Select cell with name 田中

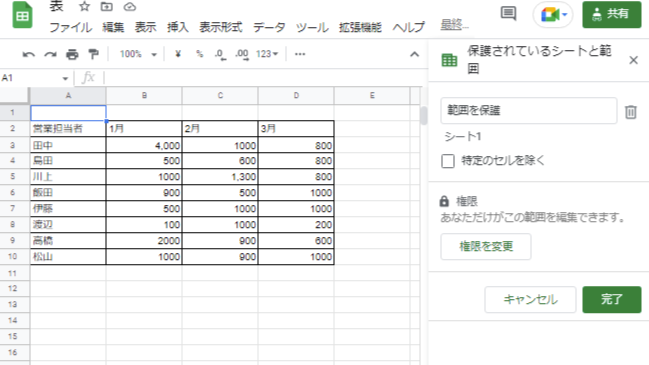coord(68,145)
